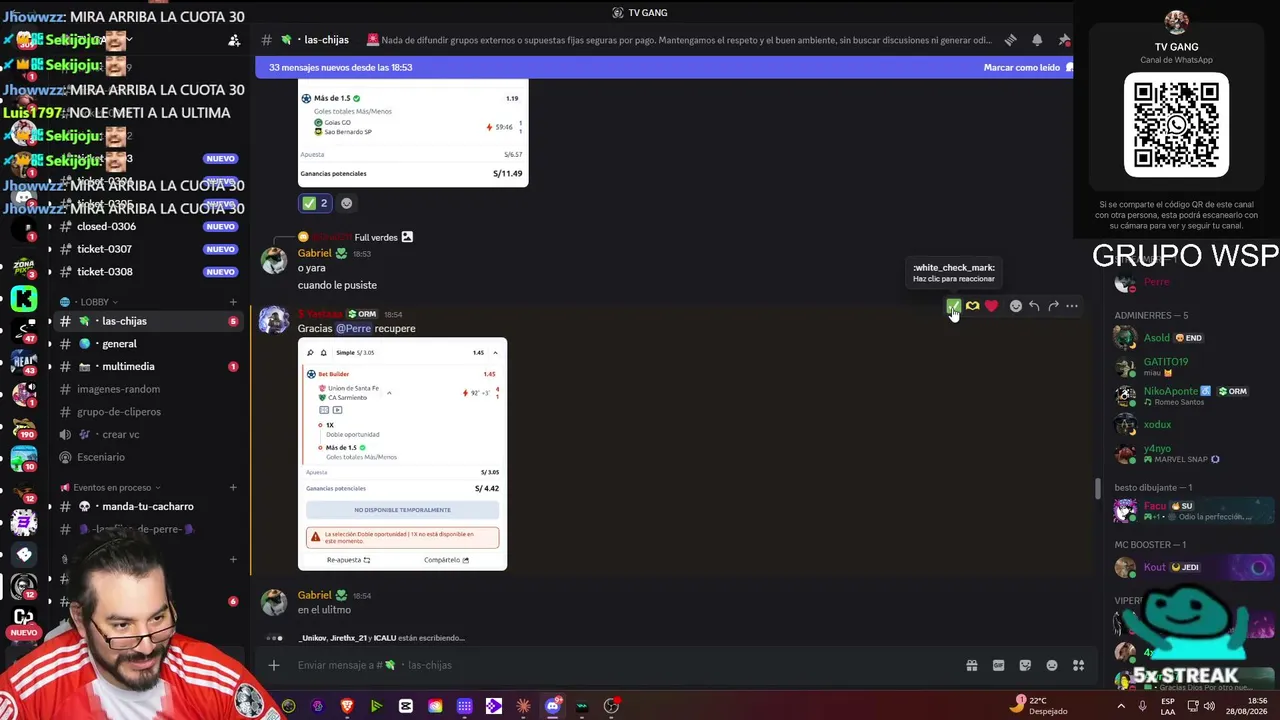1280x720 pixels.
Task: Open emoji reaction picker in message toolbar
Action: [x=1015, y=306]
